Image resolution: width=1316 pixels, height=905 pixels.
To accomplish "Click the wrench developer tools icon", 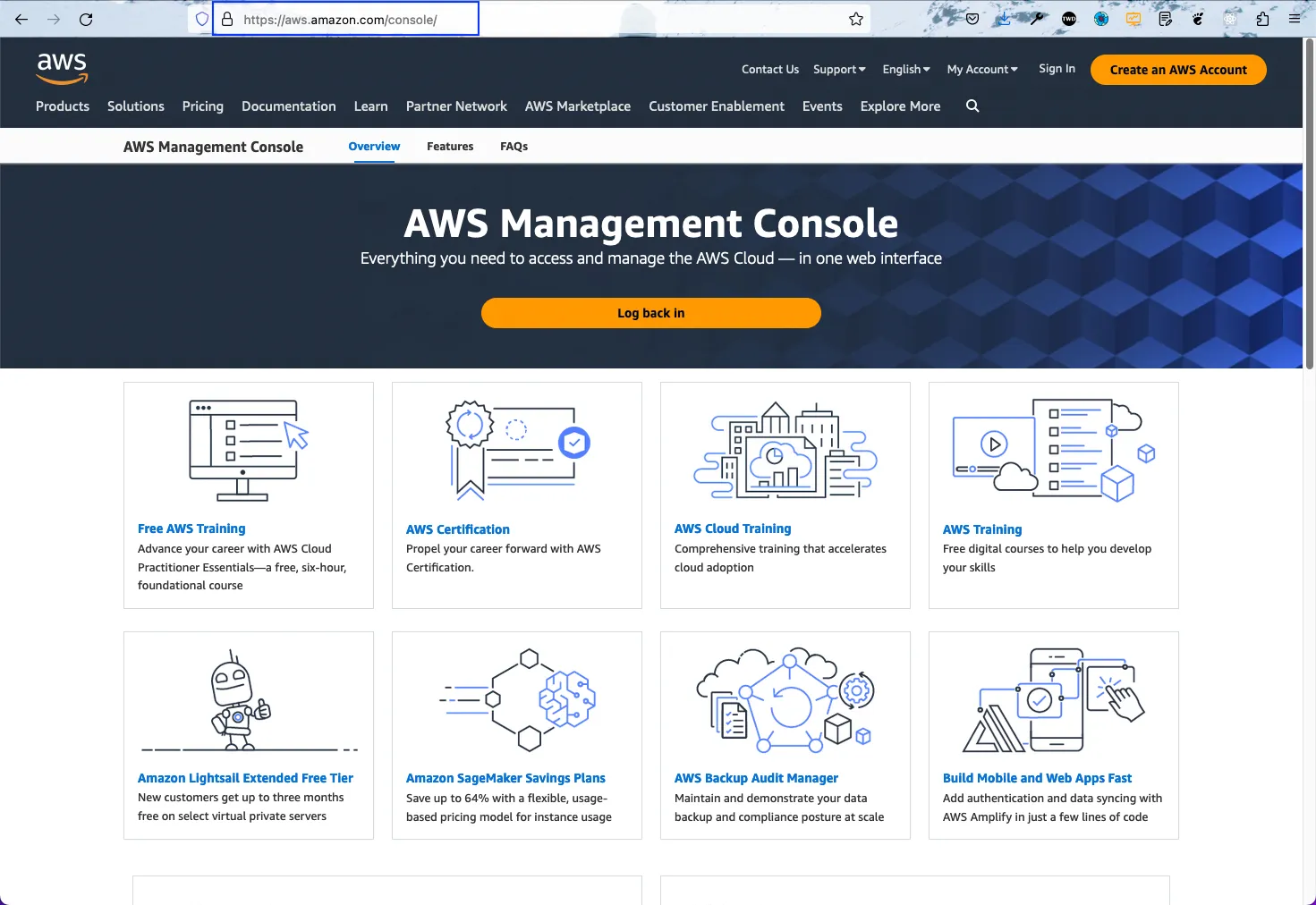I will tap(1037, 19).
